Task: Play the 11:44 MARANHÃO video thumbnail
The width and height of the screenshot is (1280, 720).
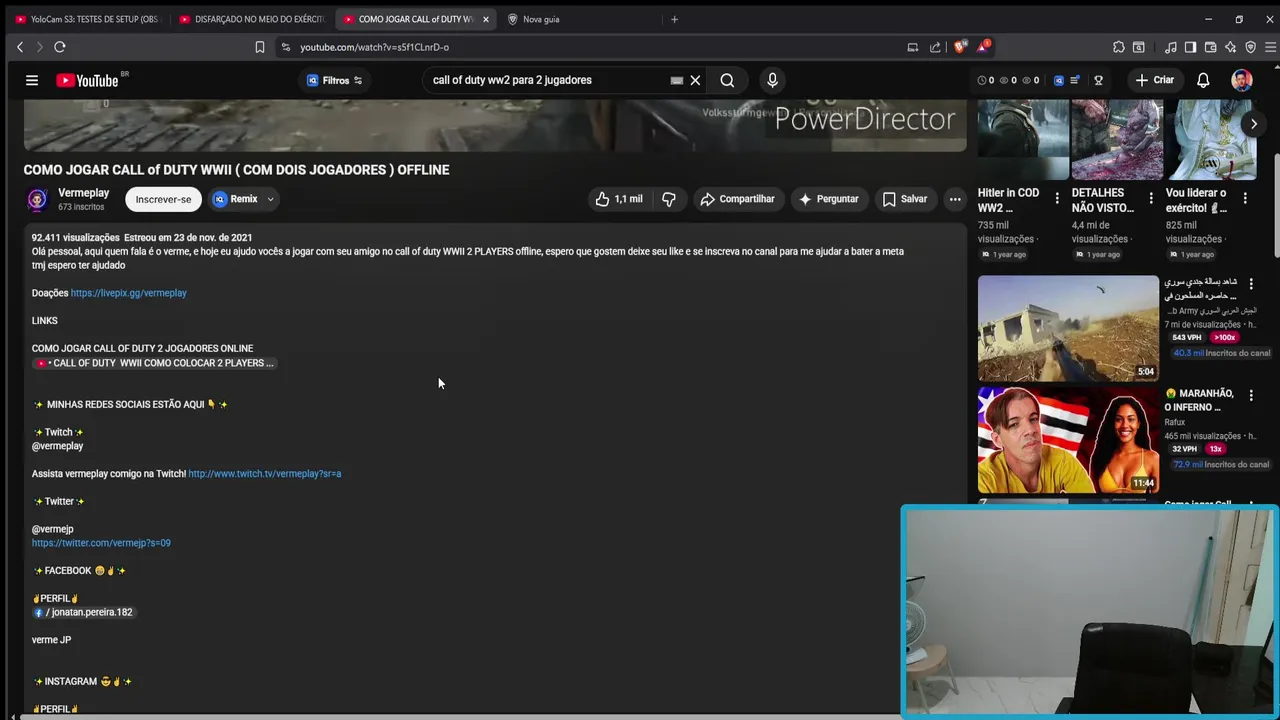Action: tap(1068, 440)
